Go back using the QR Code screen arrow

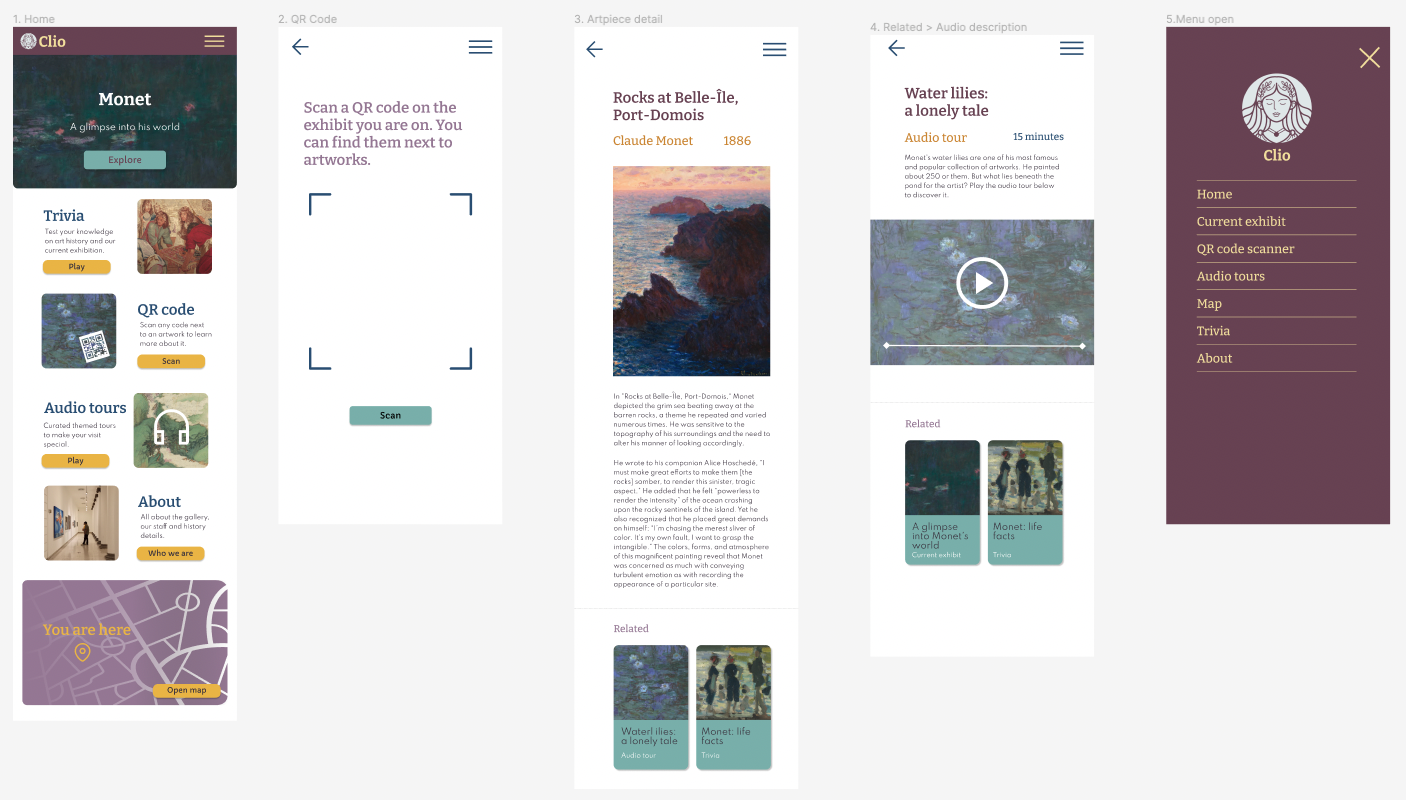pyautogui.click(x=300, y=46)
